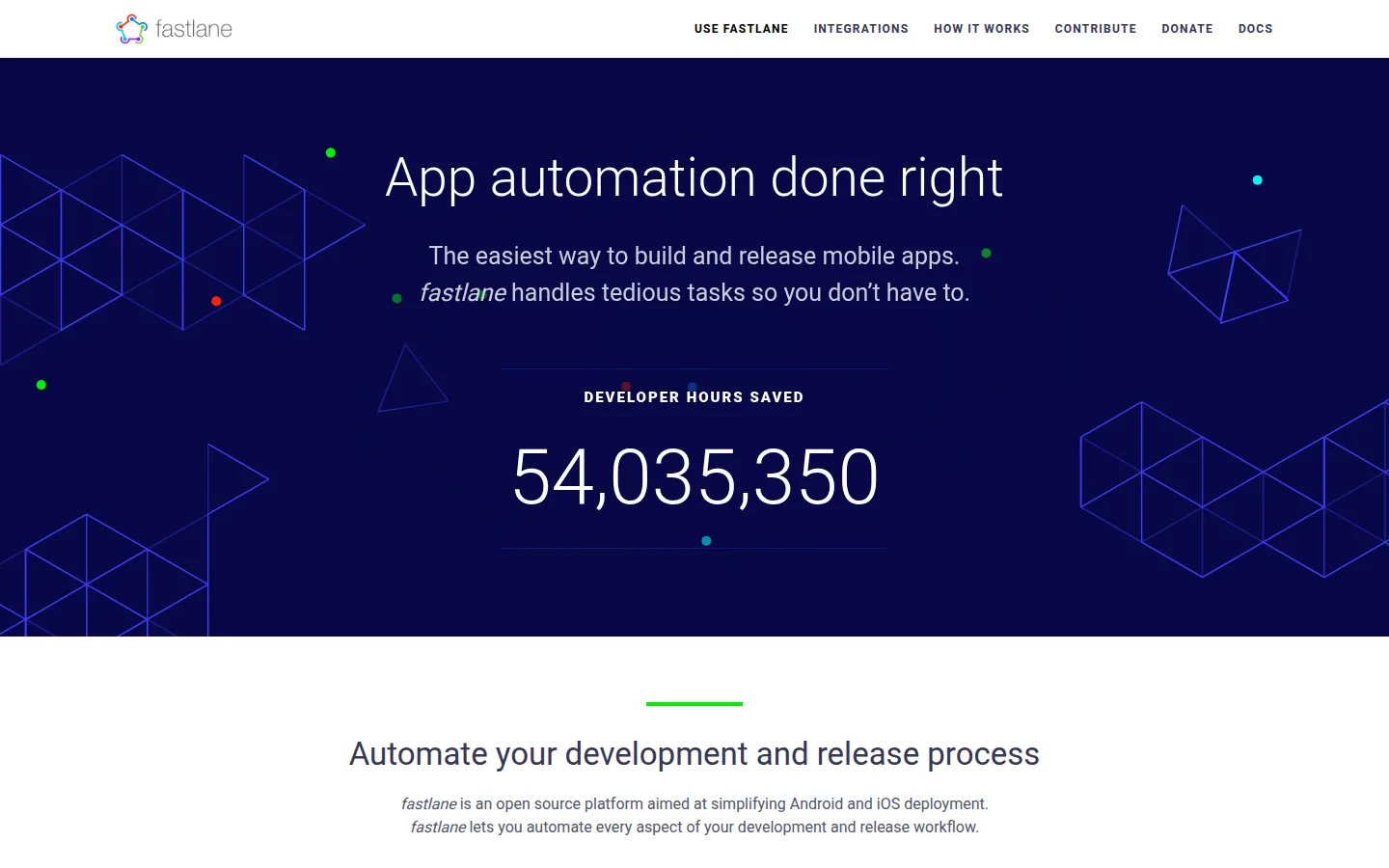
Task: Click the line about automating every aspect
Action: pyautogui.click(x=694, y=827)
